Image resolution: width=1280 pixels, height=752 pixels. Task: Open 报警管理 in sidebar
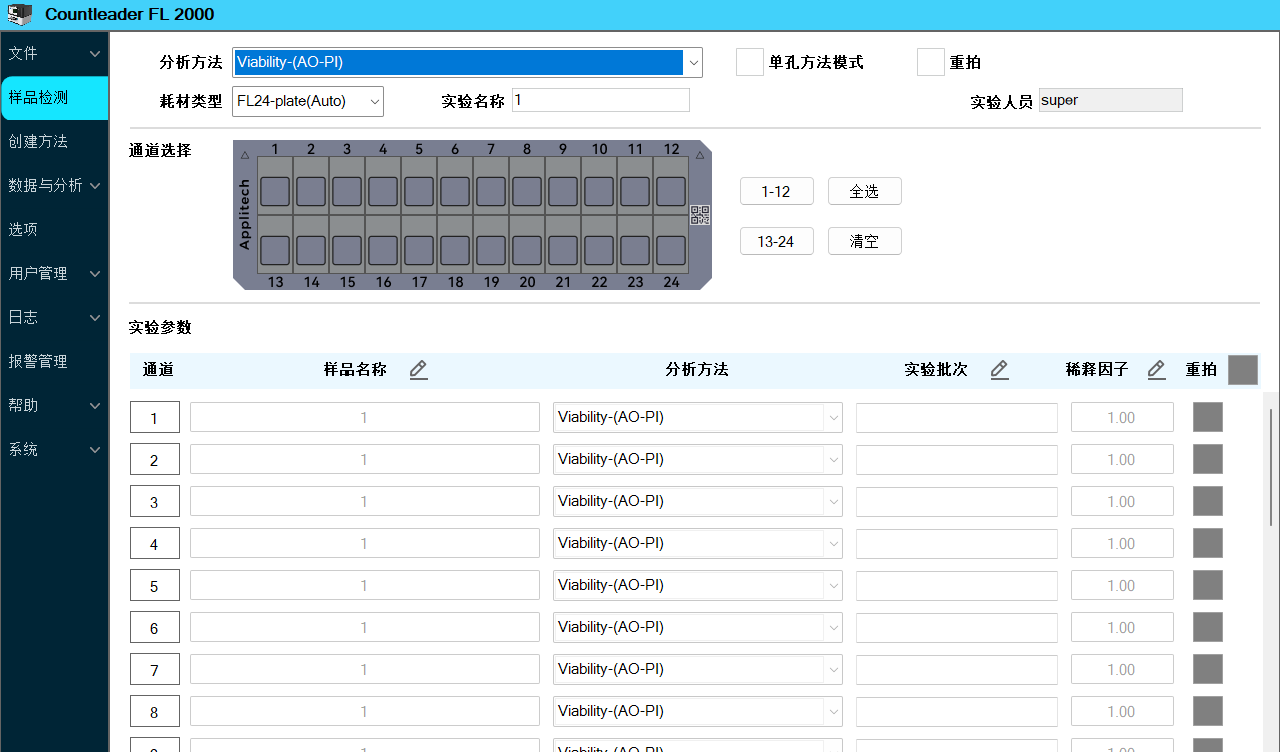54,361
